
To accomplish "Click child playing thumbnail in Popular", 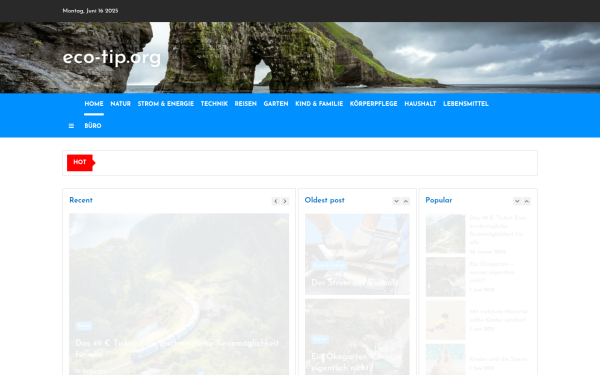I will 445,320.
